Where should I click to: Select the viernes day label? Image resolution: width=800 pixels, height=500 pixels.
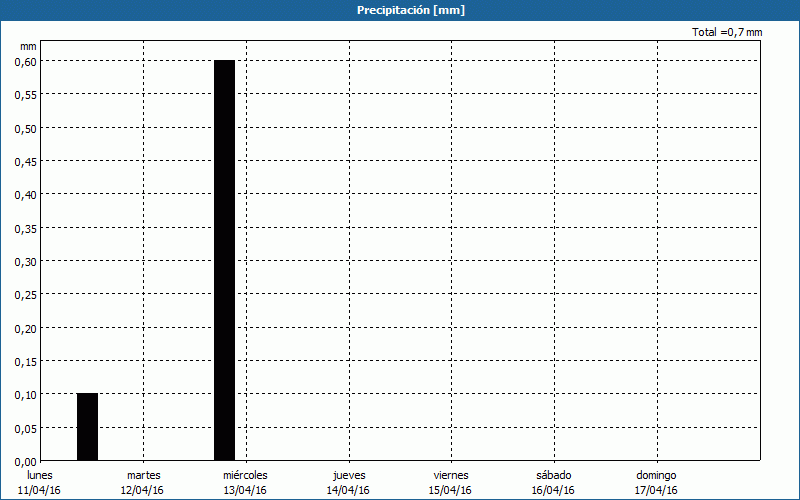pyautogui.click(x=451, y=475)
